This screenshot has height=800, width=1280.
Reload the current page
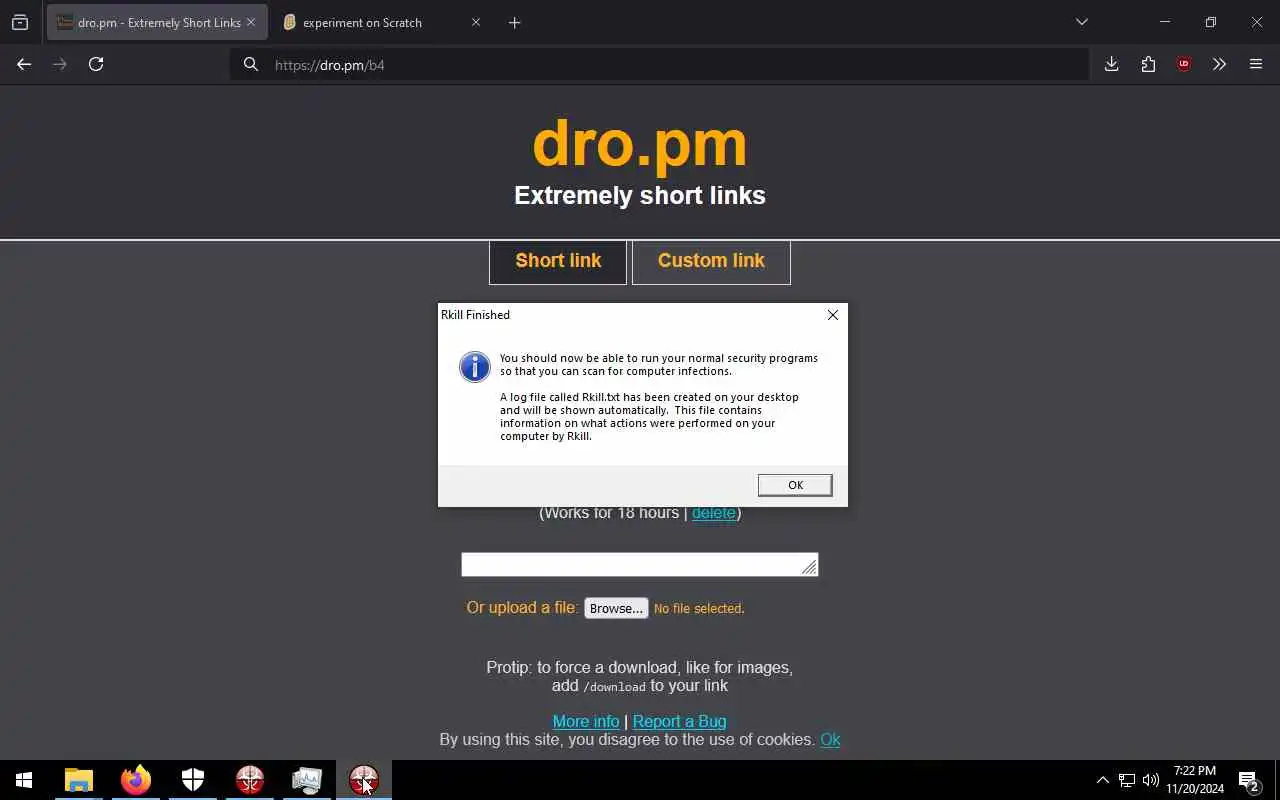[x=96, y=64]
